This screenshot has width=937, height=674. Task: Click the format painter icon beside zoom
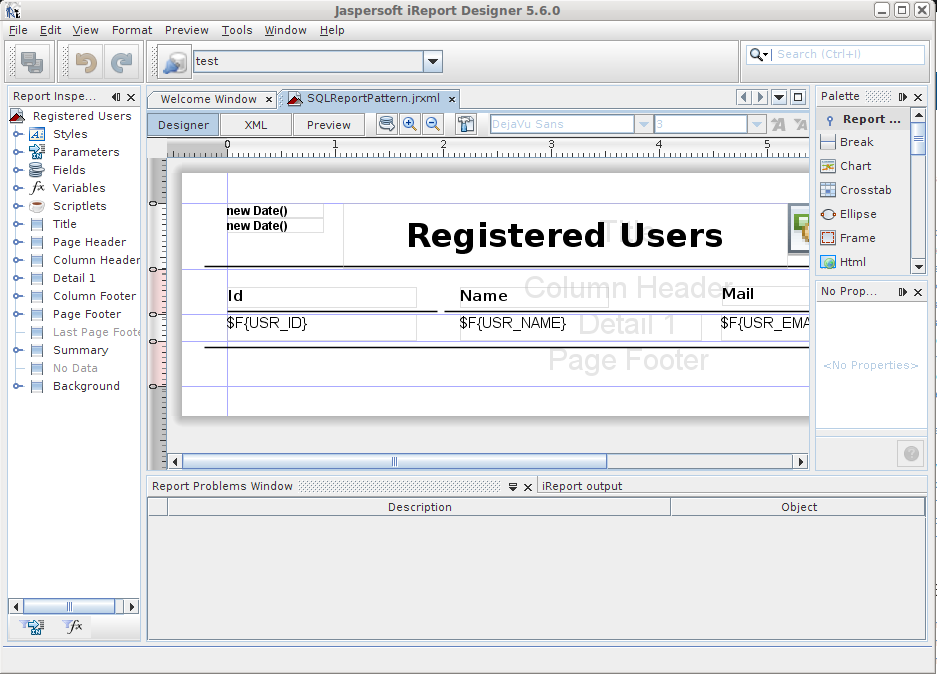466,124
